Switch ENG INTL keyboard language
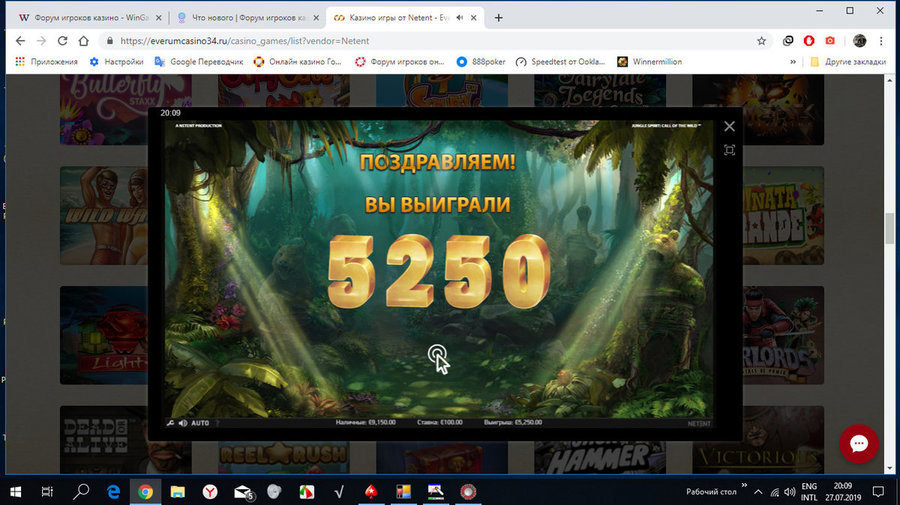Screen dimensions: 900x505 point(809,492)
